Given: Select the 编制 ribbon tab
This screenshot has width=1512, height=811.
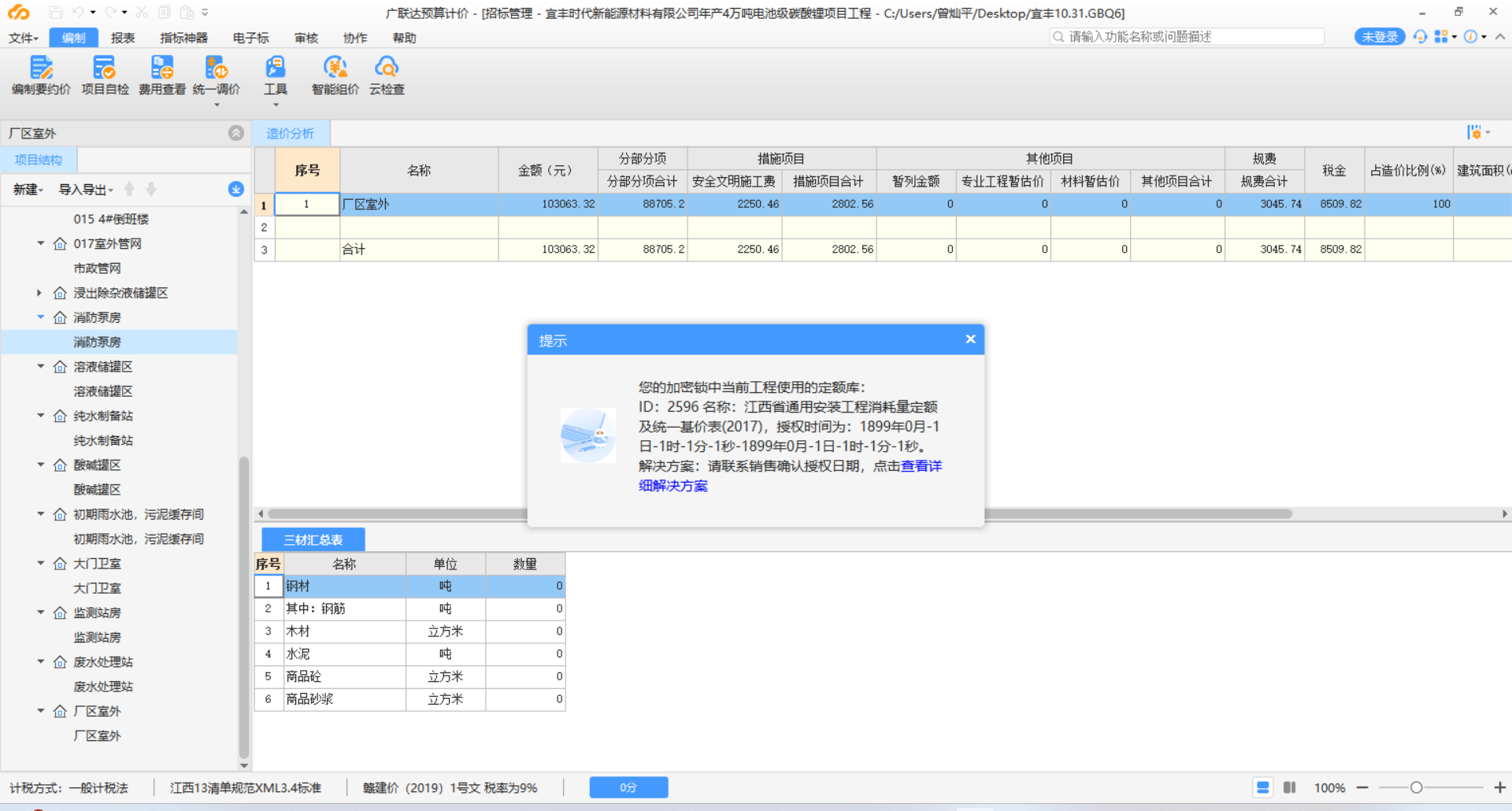Looking at the screenshot, I should point(73,38).
